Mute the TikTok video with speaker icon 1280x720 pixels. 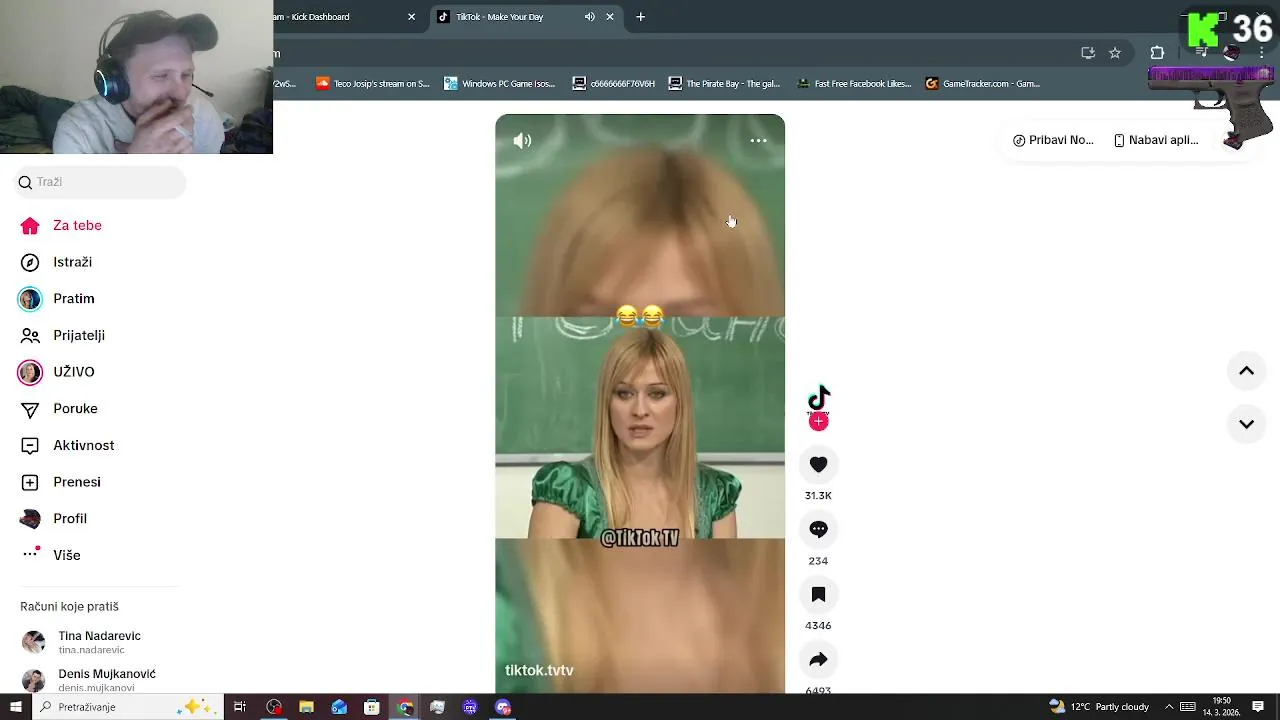tap(522, 141)
